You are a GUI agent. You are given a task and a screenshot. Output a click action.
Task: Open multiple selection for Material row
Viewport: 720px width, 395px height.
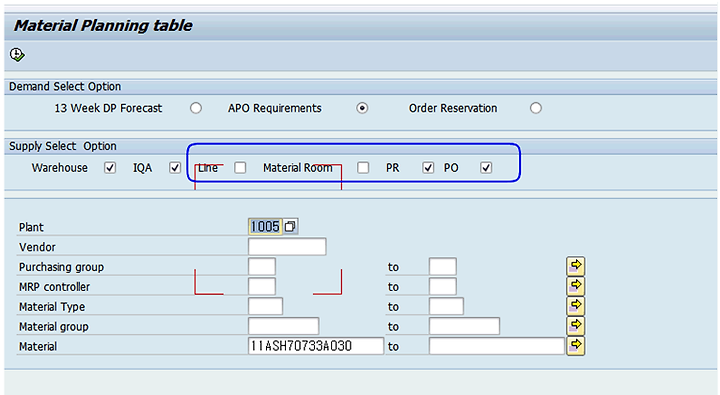[x=575, y=346]
